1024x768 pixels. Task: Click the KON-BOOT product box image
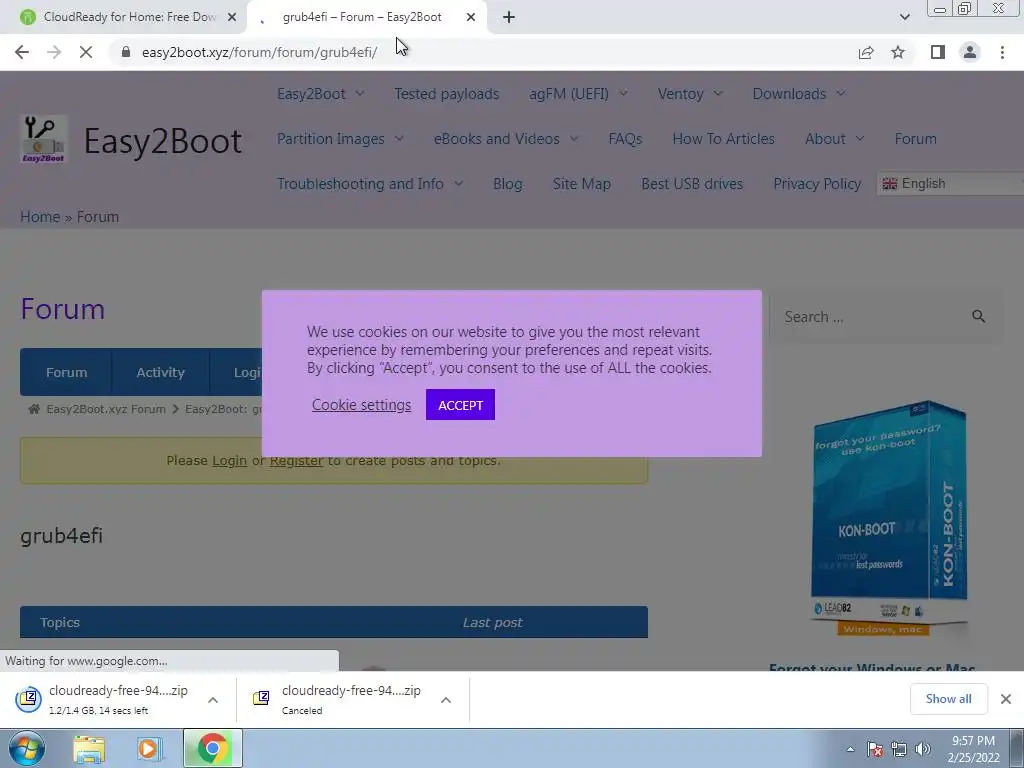889,517
